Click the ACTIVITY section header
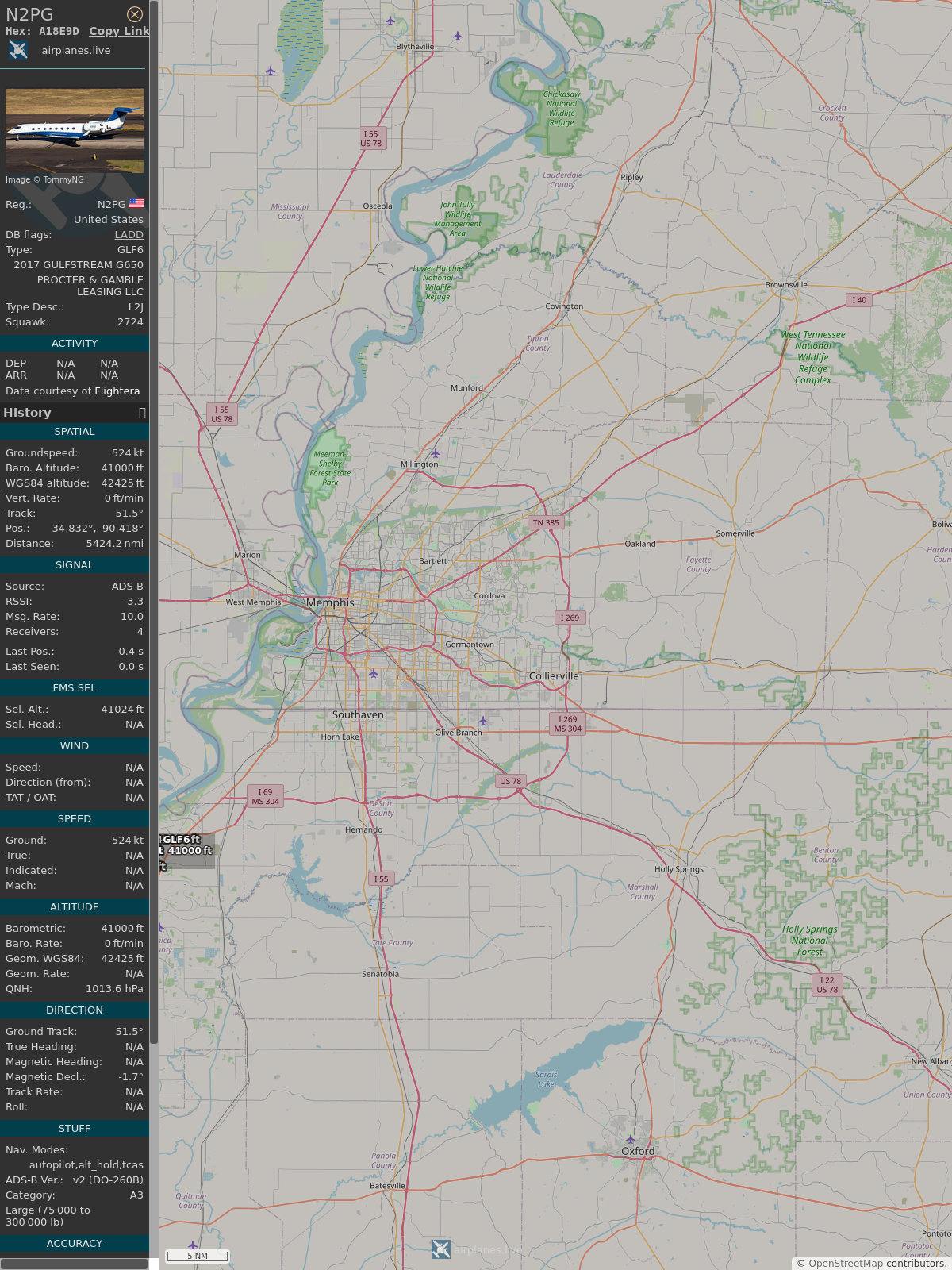Image resolution: width=952 pixels, height=1270 pixels. [x=75, y=344]
